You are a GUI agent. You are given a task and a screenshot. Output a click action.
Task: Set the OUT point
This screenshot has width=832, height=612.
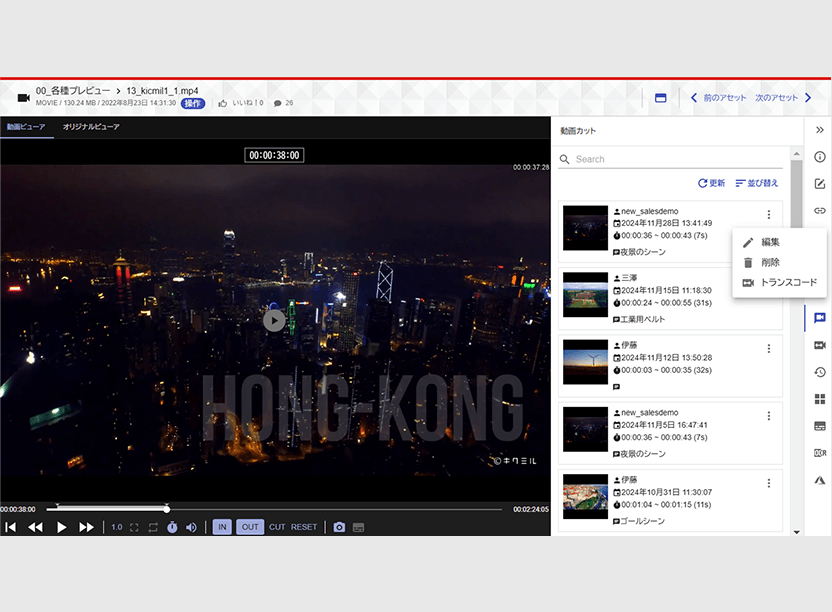[250, 527]
